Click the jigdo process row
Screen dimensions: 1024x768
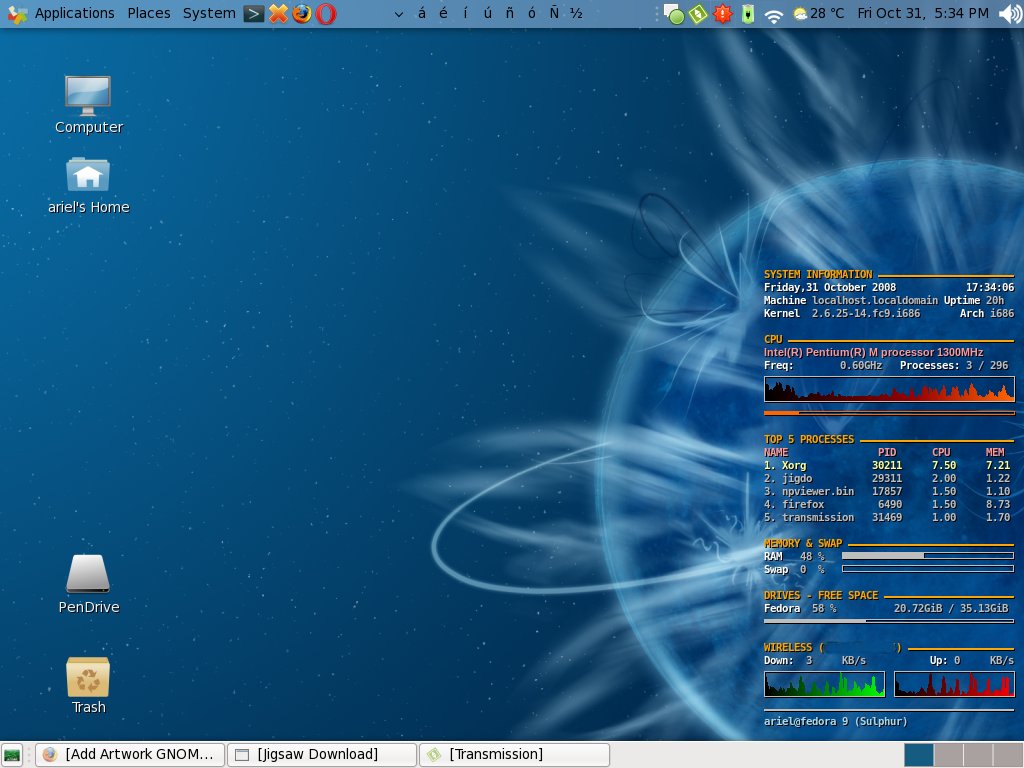coord(888,479)
